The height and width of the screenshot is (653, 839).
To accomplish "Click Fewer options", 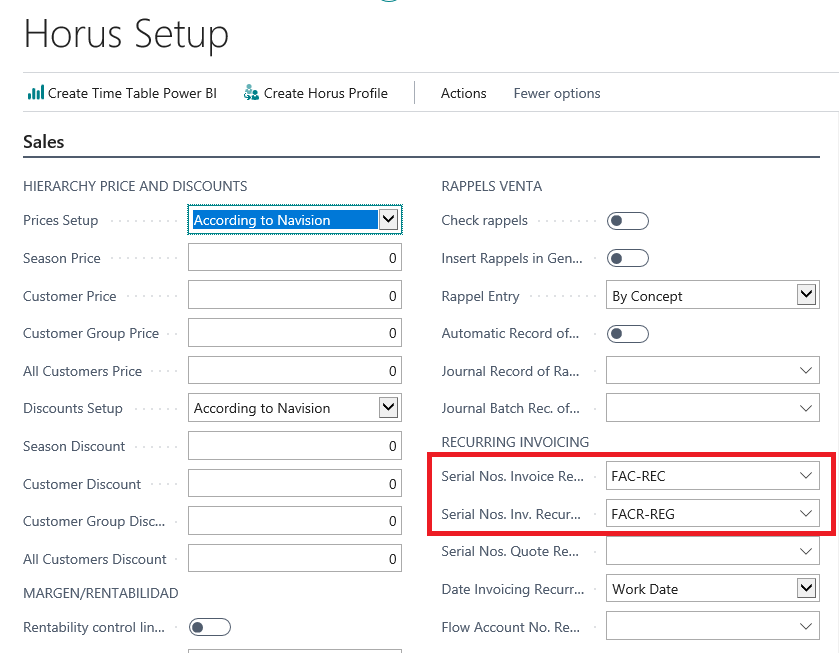I will point(556,93).
